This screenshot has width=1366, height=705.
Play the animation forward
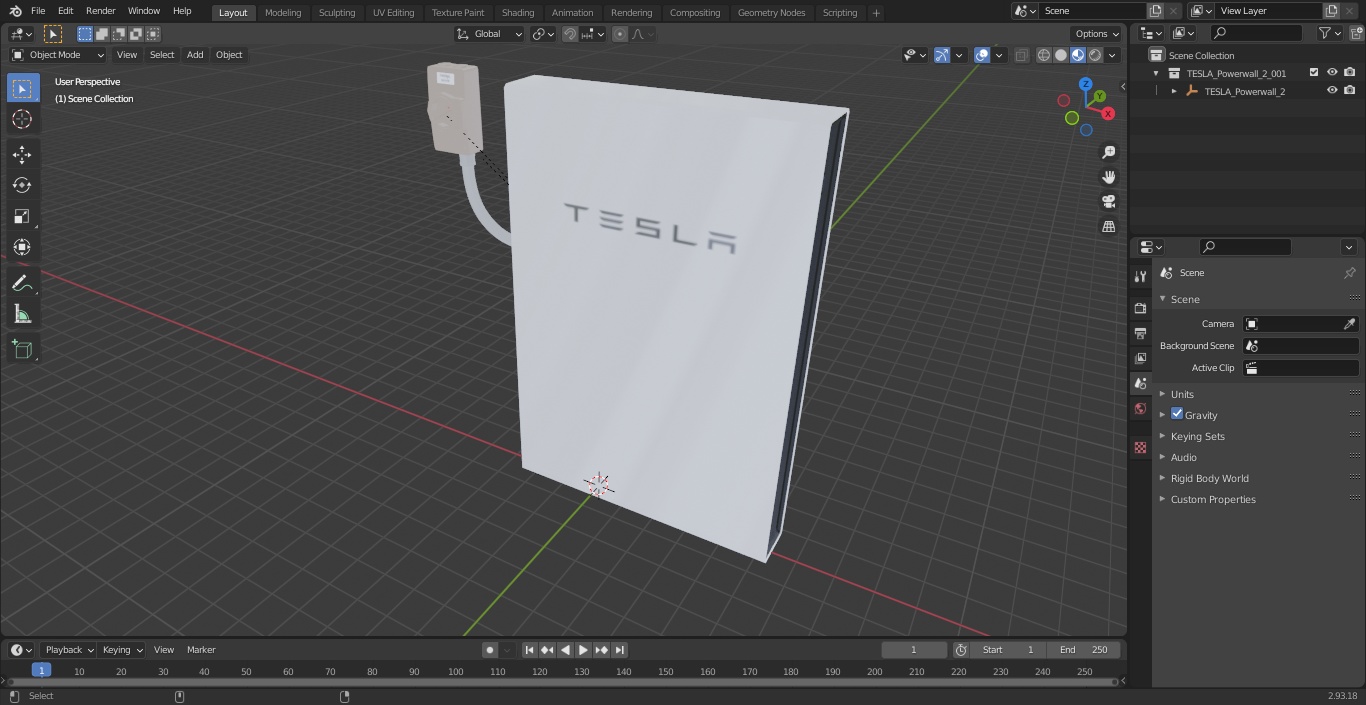pos(584,650)
